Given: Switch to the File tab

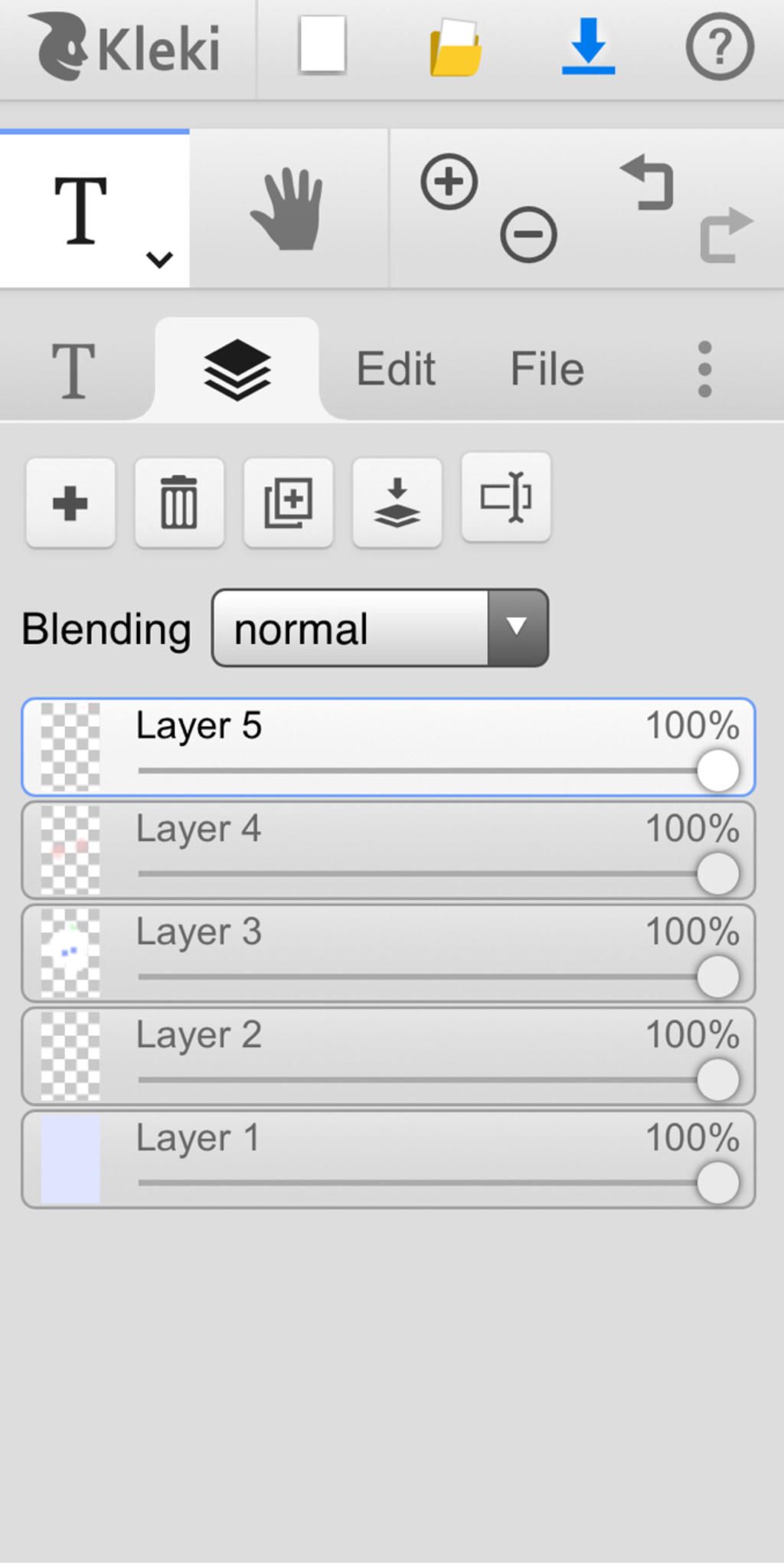Looking at the screenshot, I should point(547,369).
